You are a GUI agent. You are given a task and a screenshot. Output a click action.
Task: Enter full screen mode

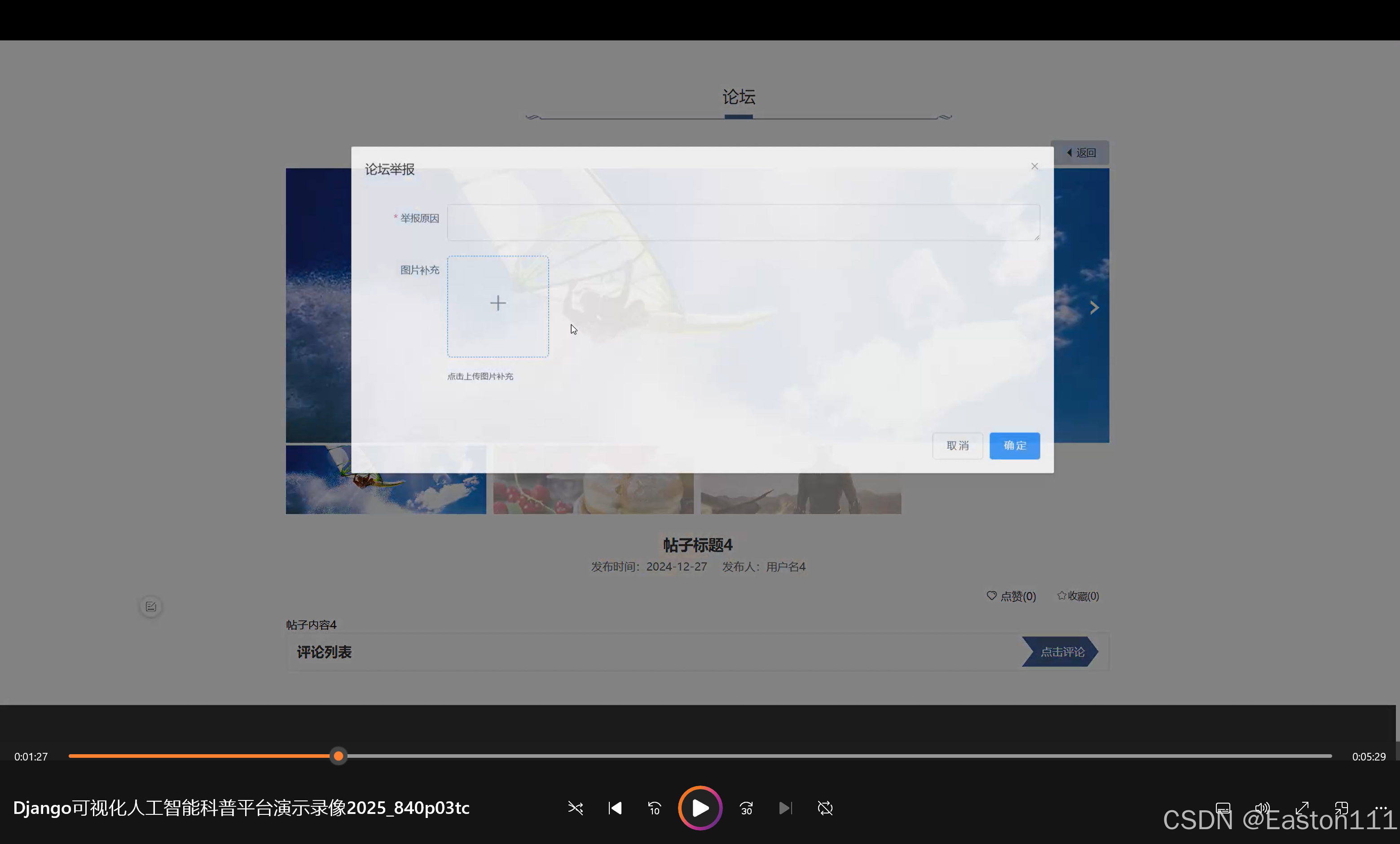pos(1302,808)
